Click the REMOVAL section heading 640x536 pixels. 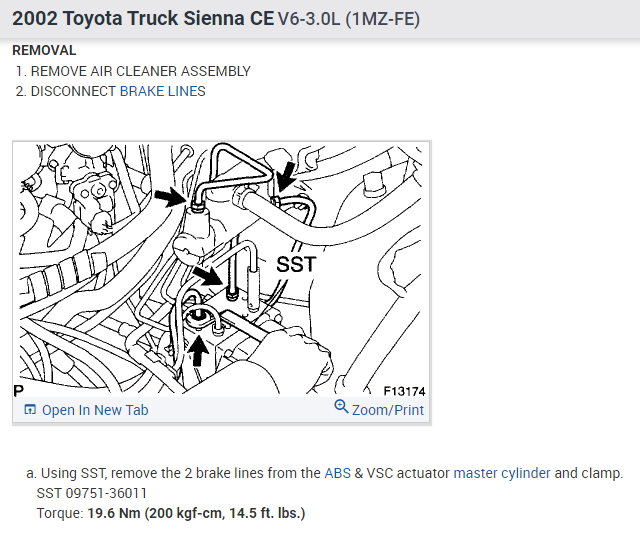[x=44, y=51]
